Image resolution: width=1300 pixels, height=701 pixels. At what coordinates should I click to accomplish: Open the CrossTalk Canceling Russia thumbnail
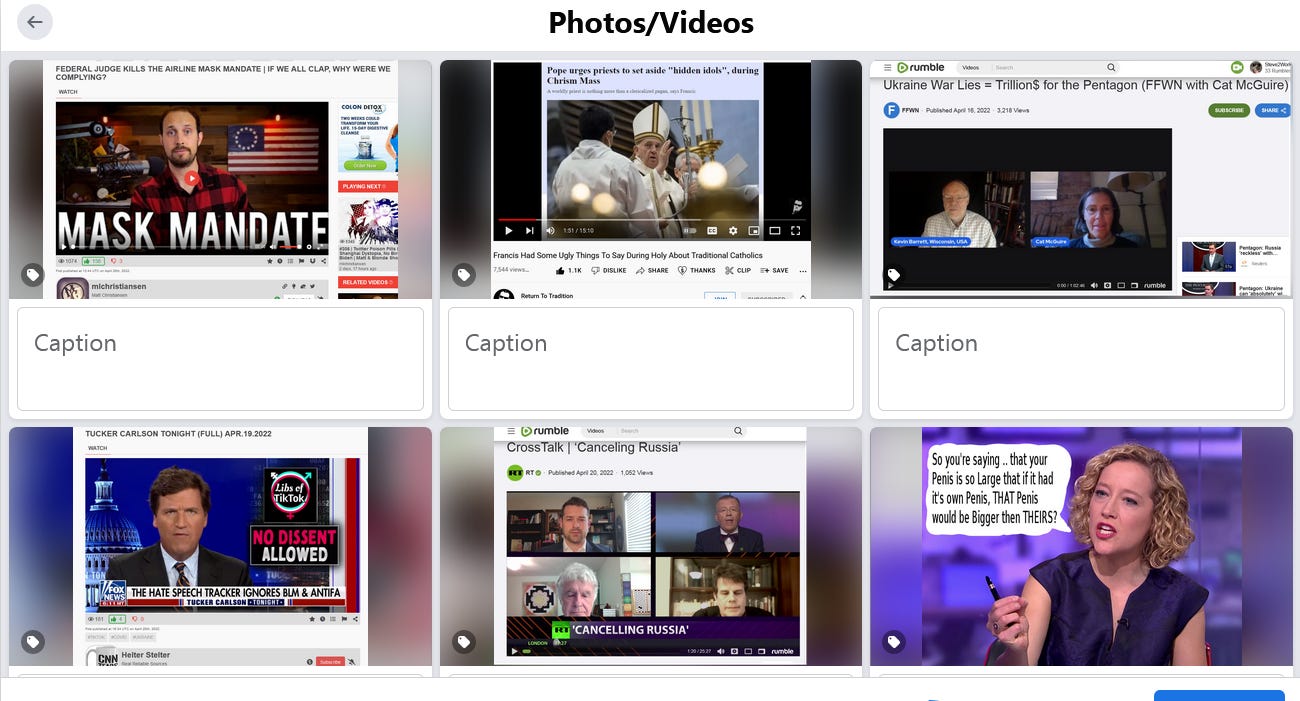(650, 546)
